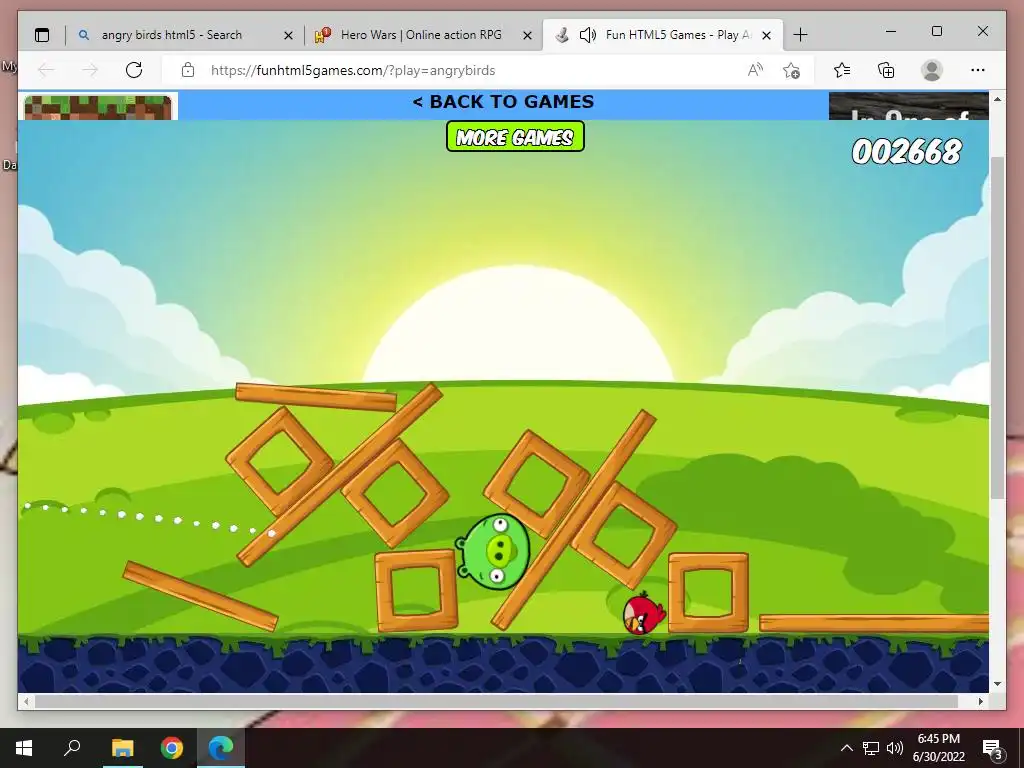Minimize the Edge browser window
The image size is (1024, 768).
891,31
